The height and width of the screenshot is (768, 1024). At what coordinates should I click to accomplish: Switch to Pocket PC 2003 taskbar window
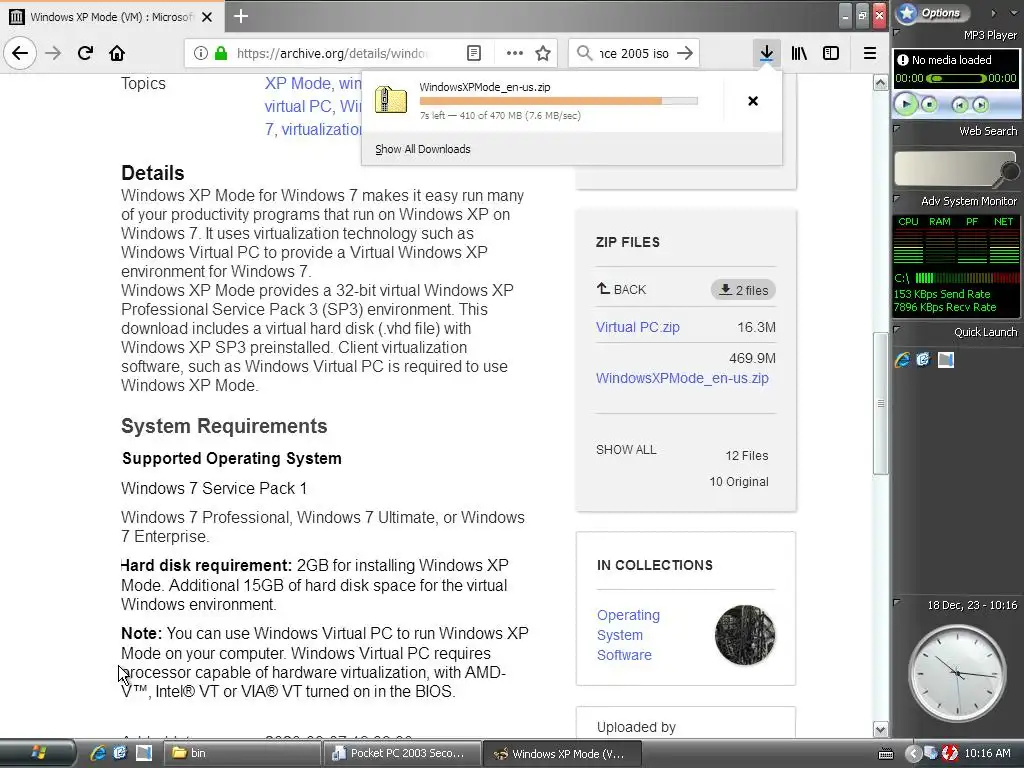(402, 753)
